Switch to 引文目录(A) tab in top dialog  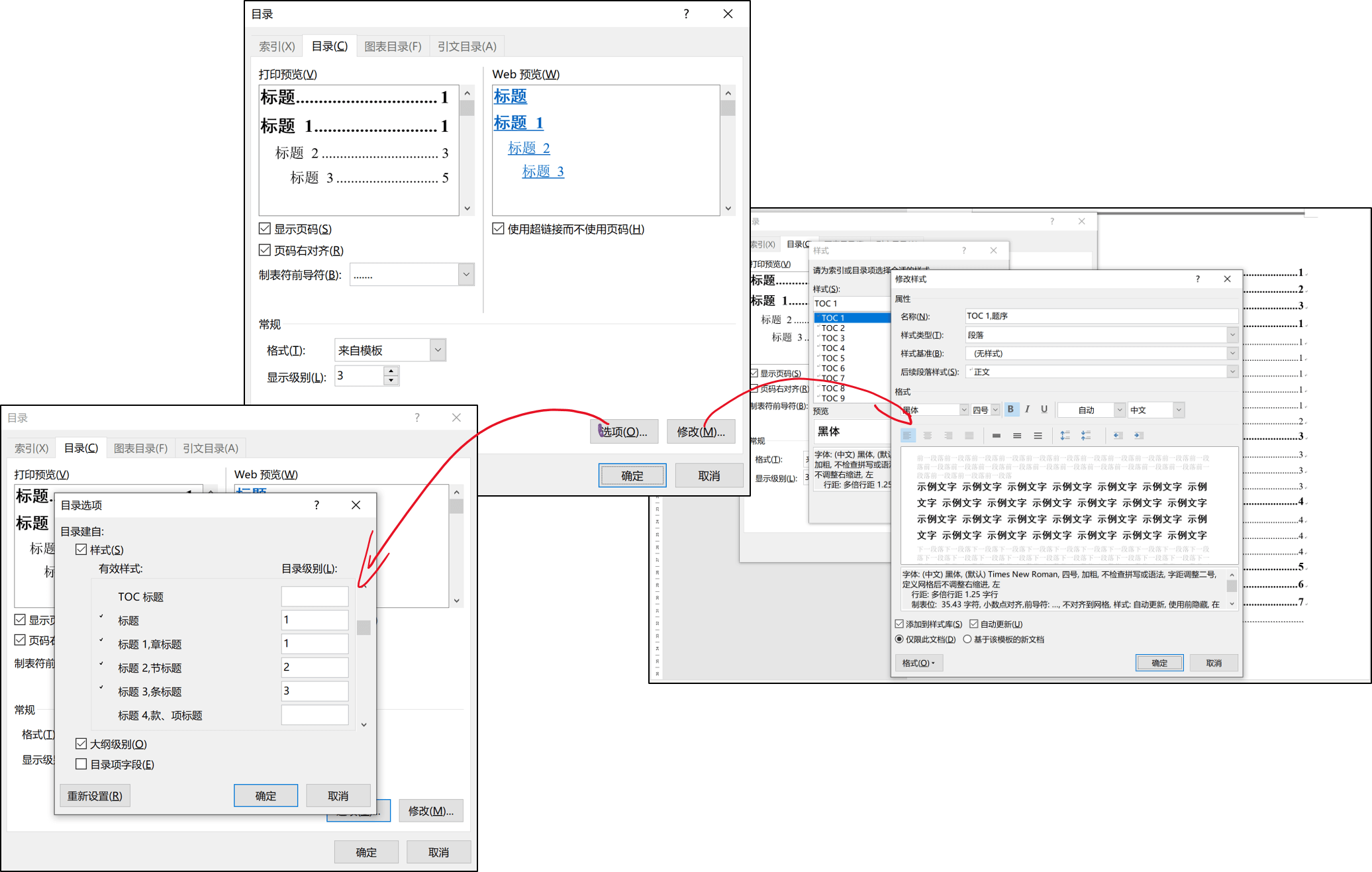click(x=467, y=46)
